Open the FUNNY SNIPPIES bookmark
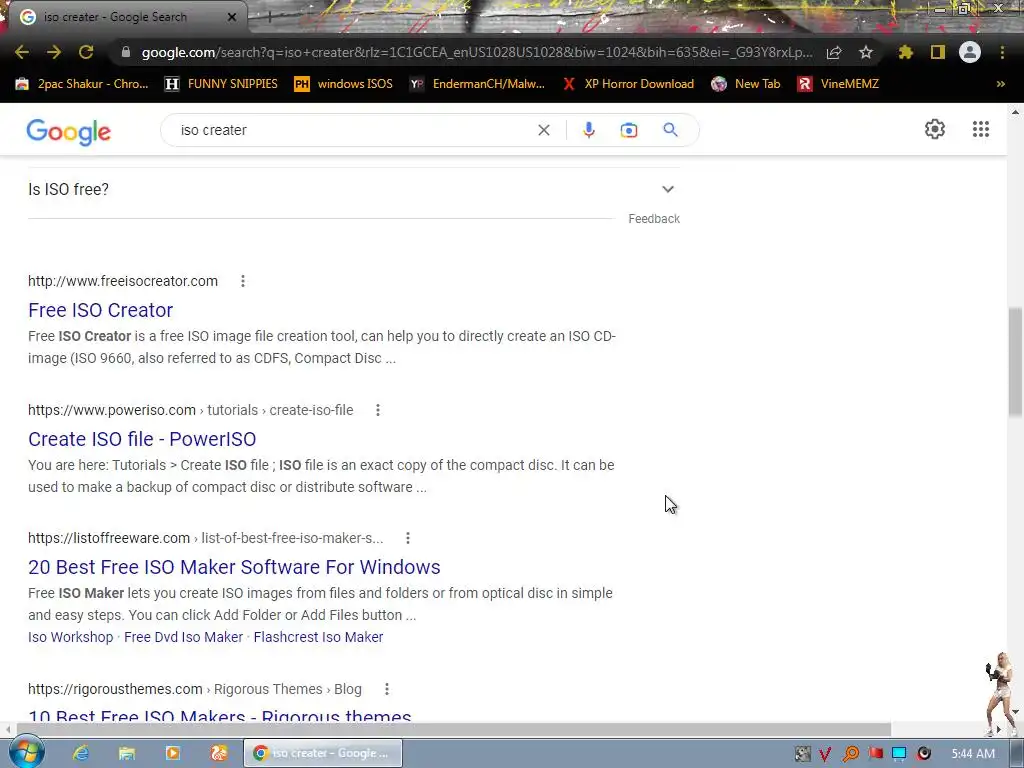Screen dimensions: 1024x768 (x=221, y=84)
